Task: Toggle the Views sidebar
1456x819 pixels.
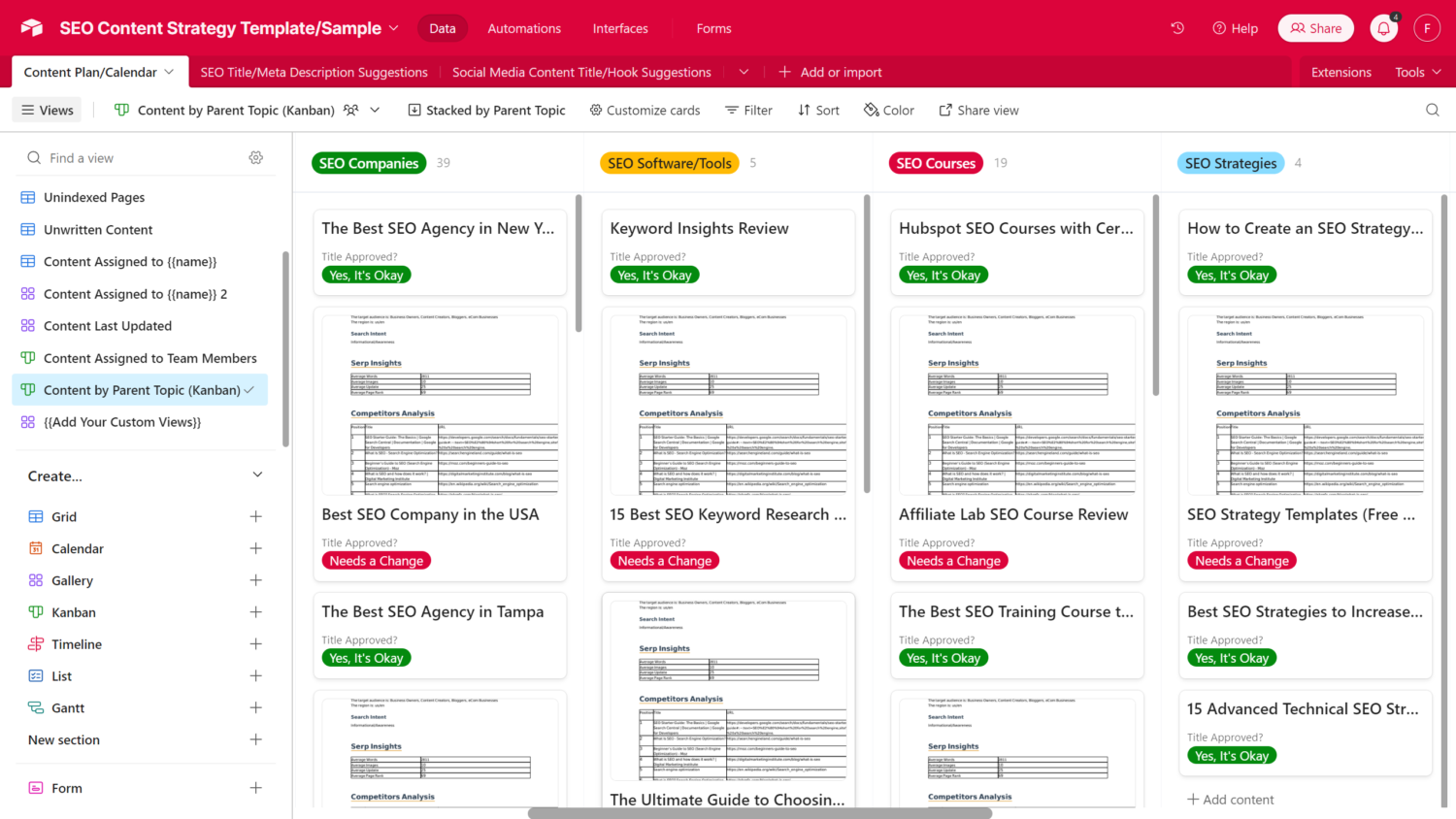Action: click(48, 111)
